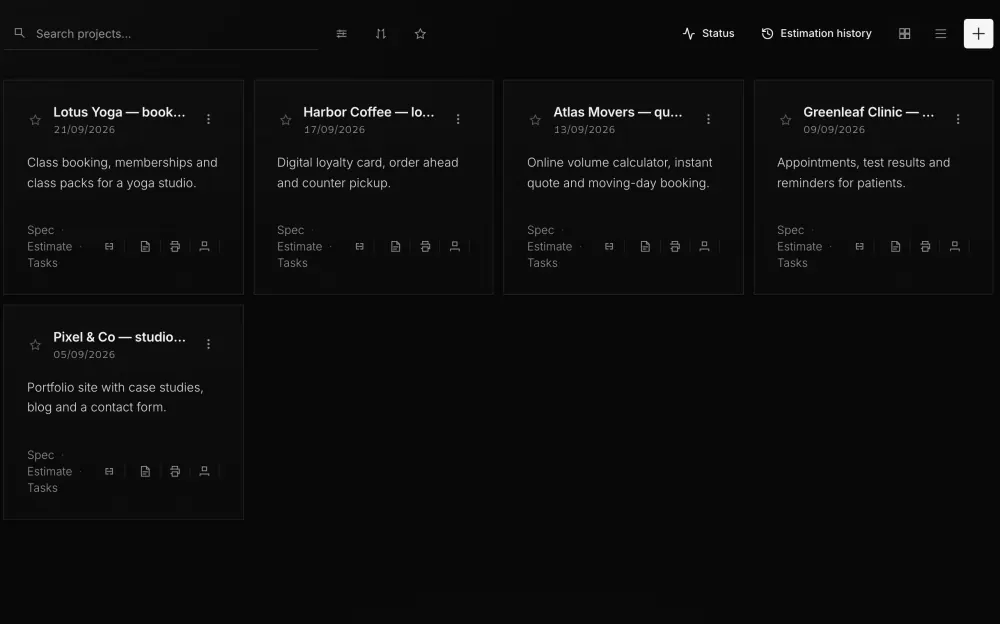This screenshot has width=1000, height=624.
Task: Click 'Estimate' on the Harbor Coffee card
Action: (x=299, y=246)
